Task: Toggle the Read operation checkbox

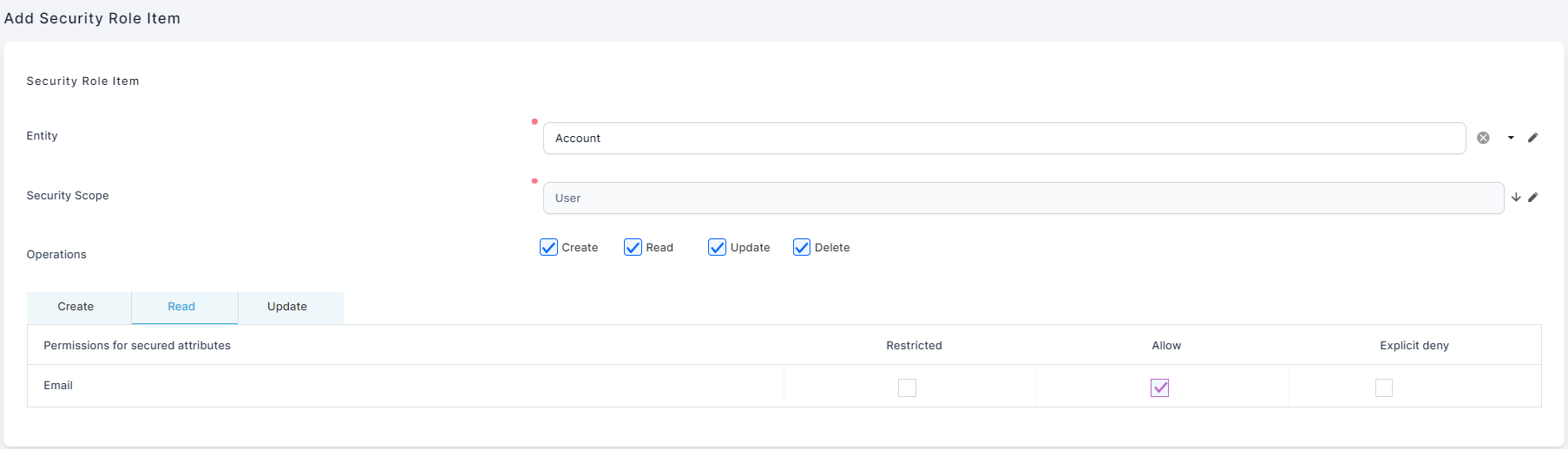Action: coord(633,248)
